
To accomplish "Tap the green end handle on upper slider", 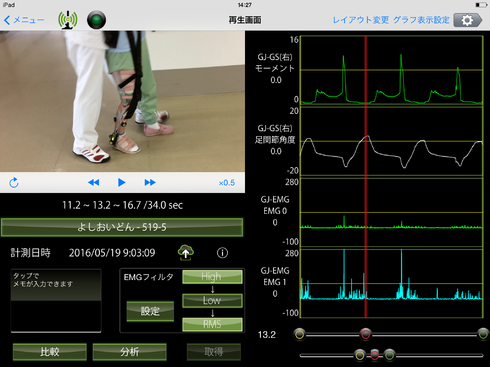I will tap(483, 334).
